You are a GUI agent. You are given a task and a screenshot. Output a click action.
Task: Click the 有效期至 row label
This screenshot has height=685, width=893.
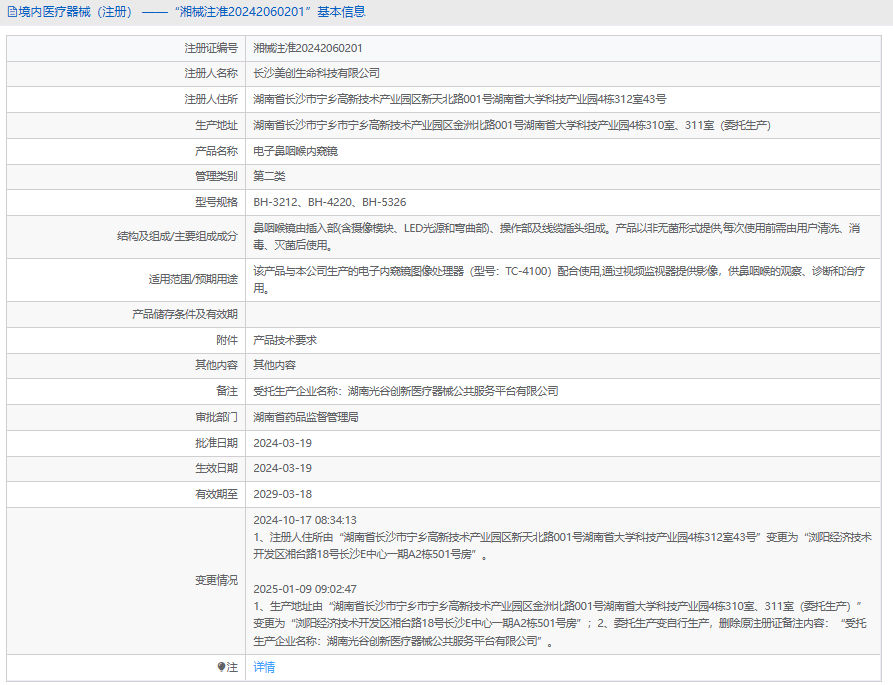coord(216,494)
